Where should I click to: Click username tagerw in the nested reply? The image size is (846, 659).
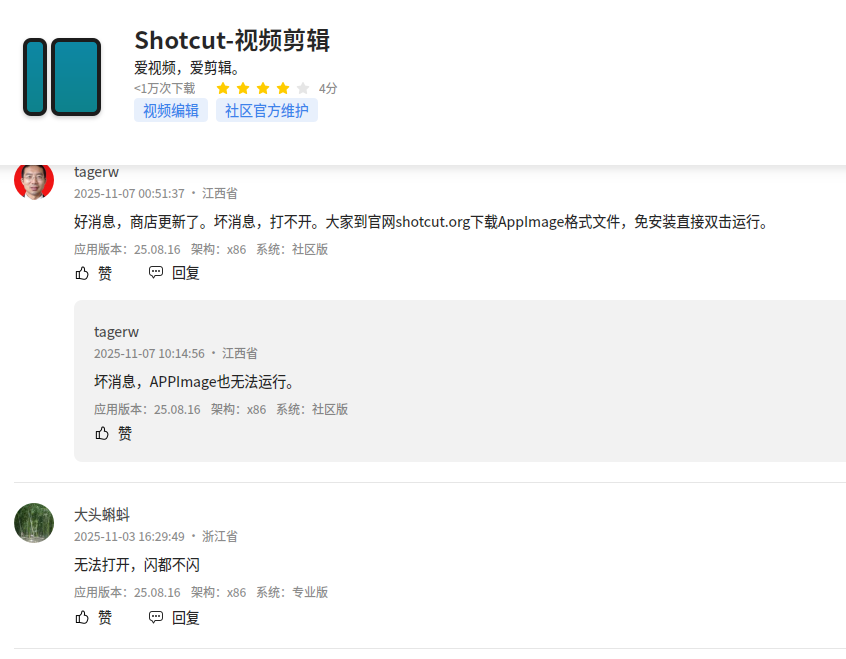tap(116, 331)
